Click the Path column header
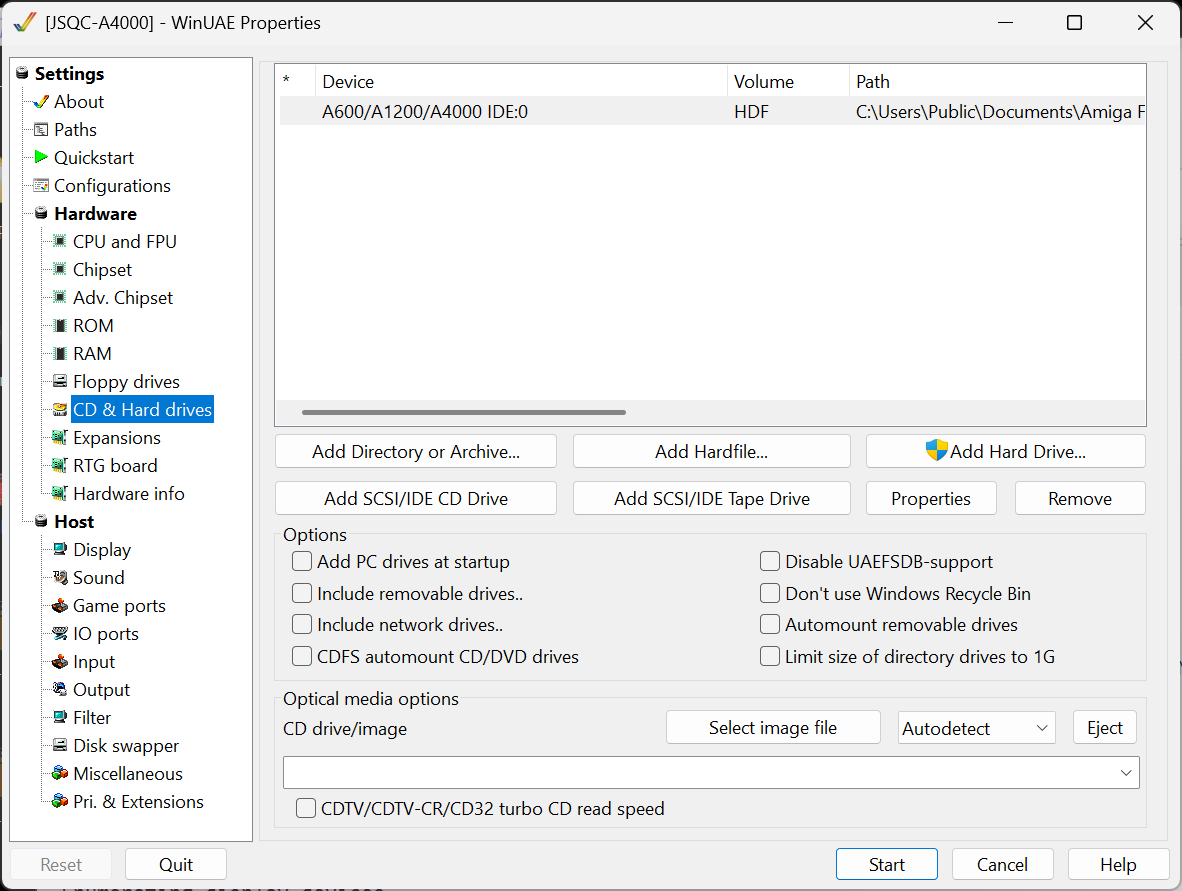Screen dimensions: 1182x891 point(997,81)
